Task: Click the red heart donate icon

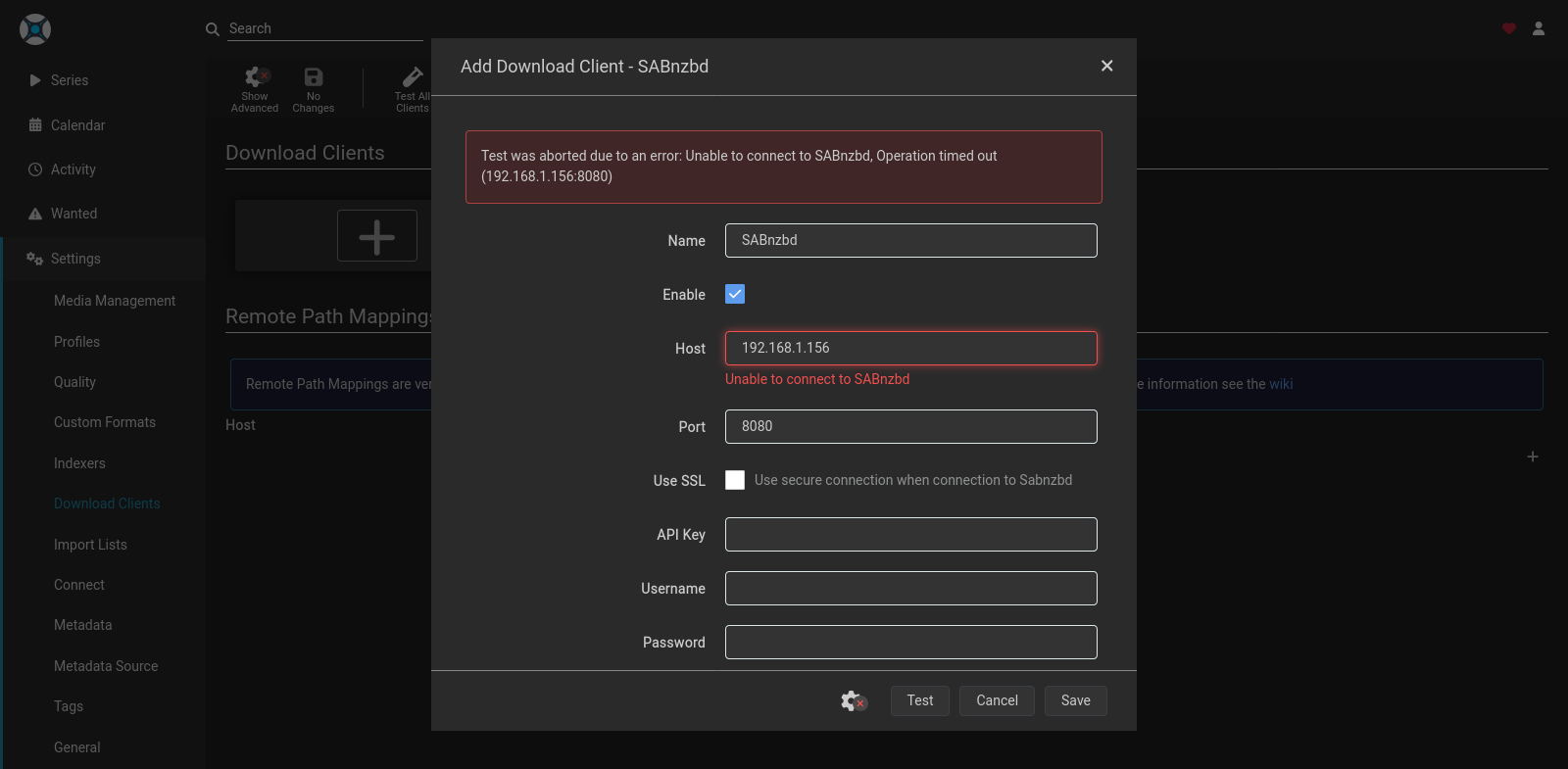Action: (1509, 28)
